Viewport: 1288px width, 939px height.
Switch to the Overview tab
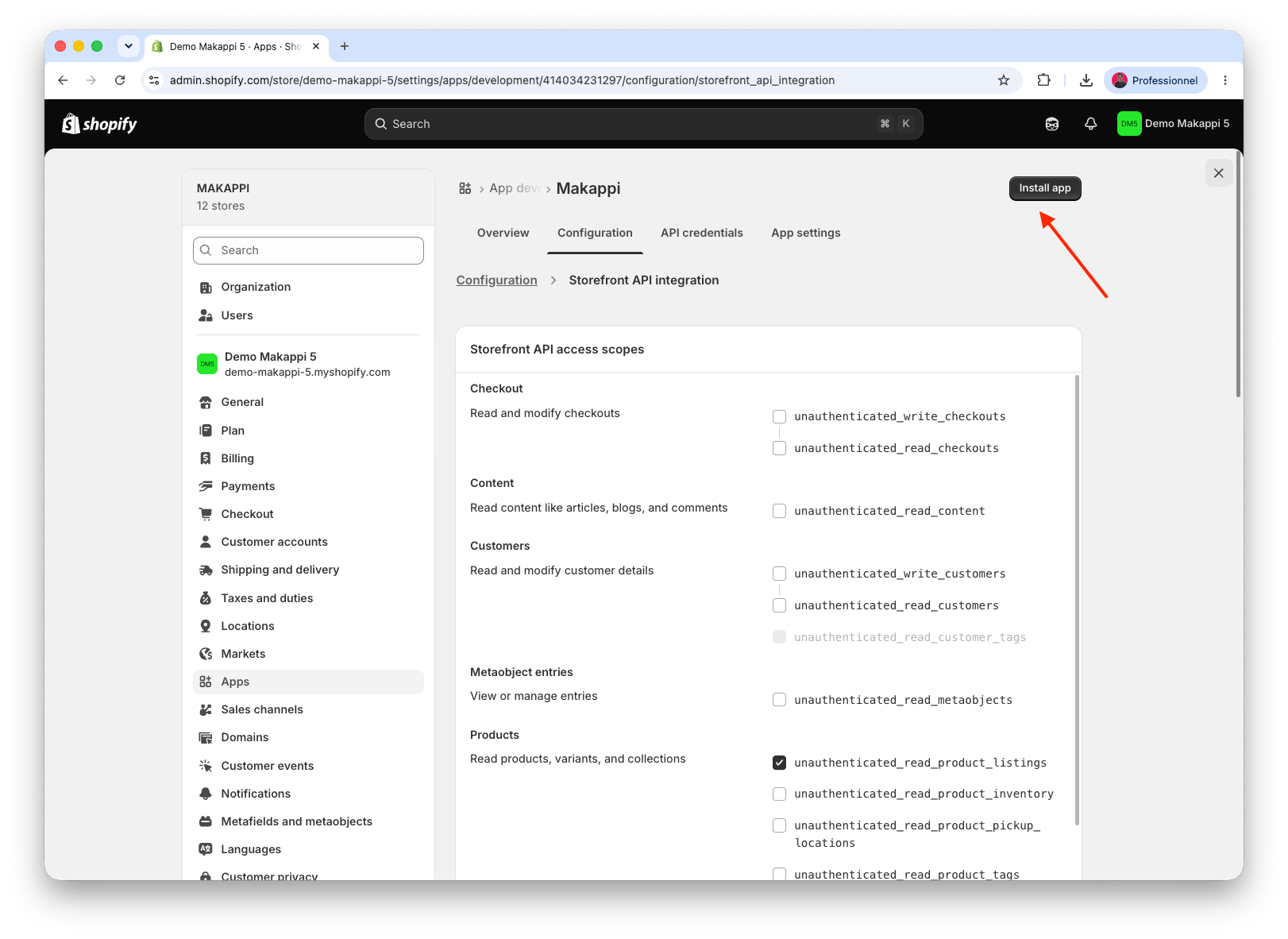pos(503,233)
